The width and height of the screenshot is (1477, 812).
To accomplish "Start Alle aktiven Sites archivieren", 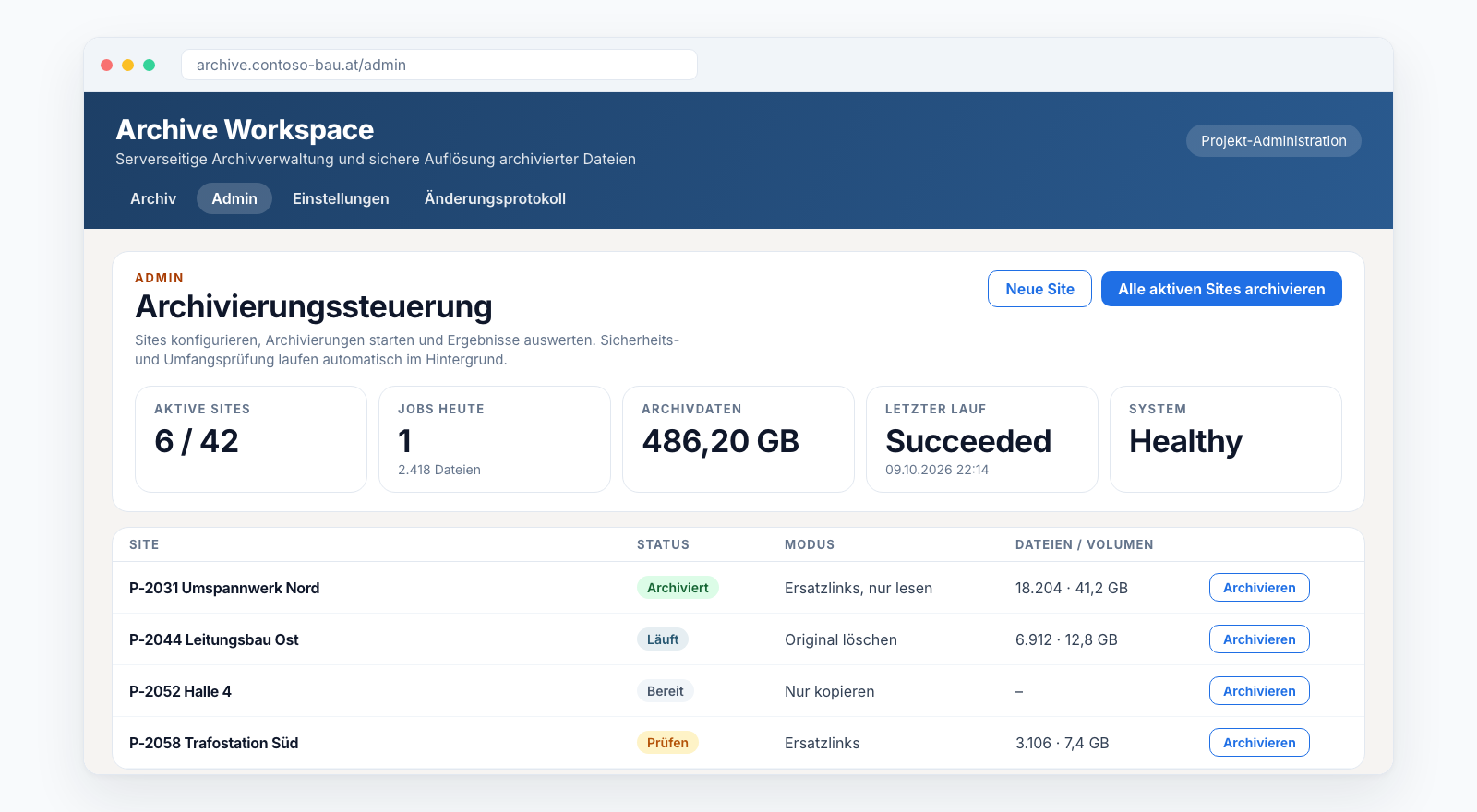I will click(1221, 289).
